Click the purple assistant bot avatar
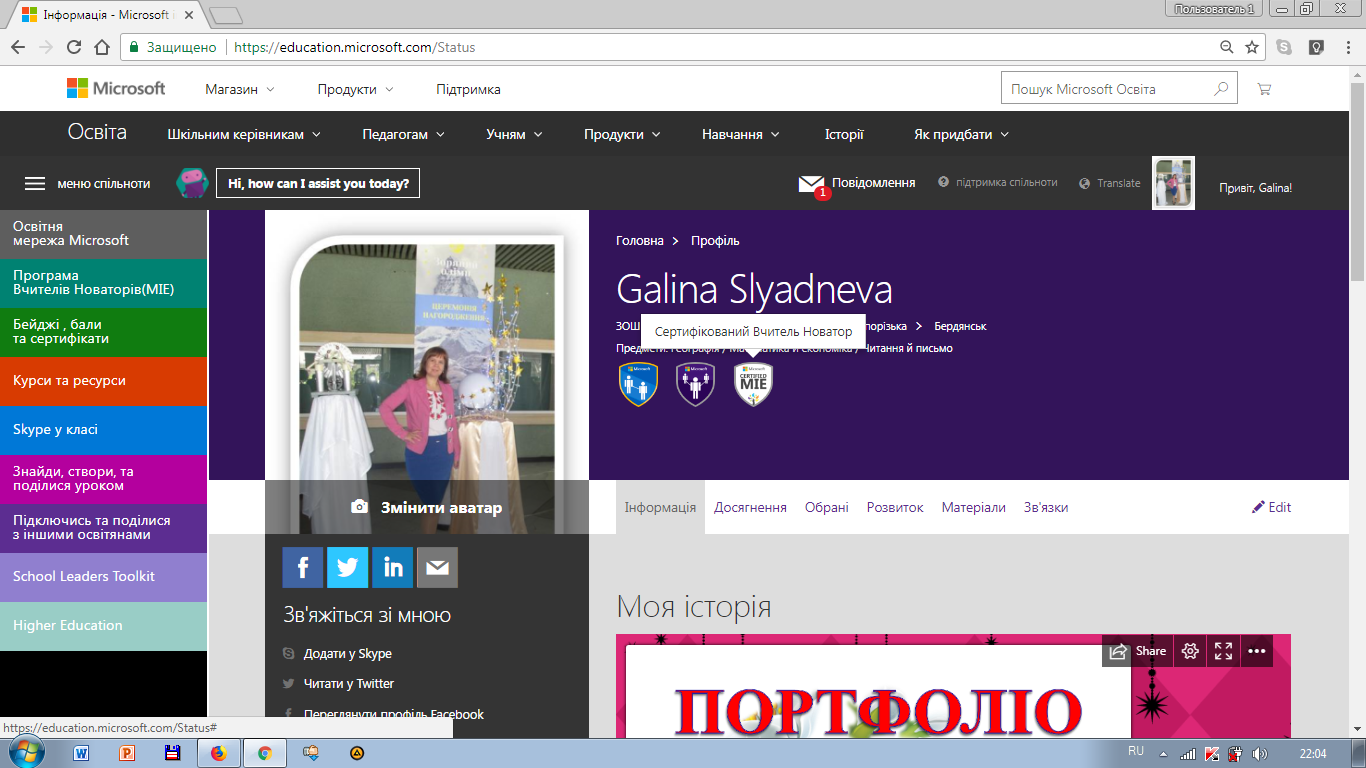This screenshot has height=768, width=1366. (192, 183)
